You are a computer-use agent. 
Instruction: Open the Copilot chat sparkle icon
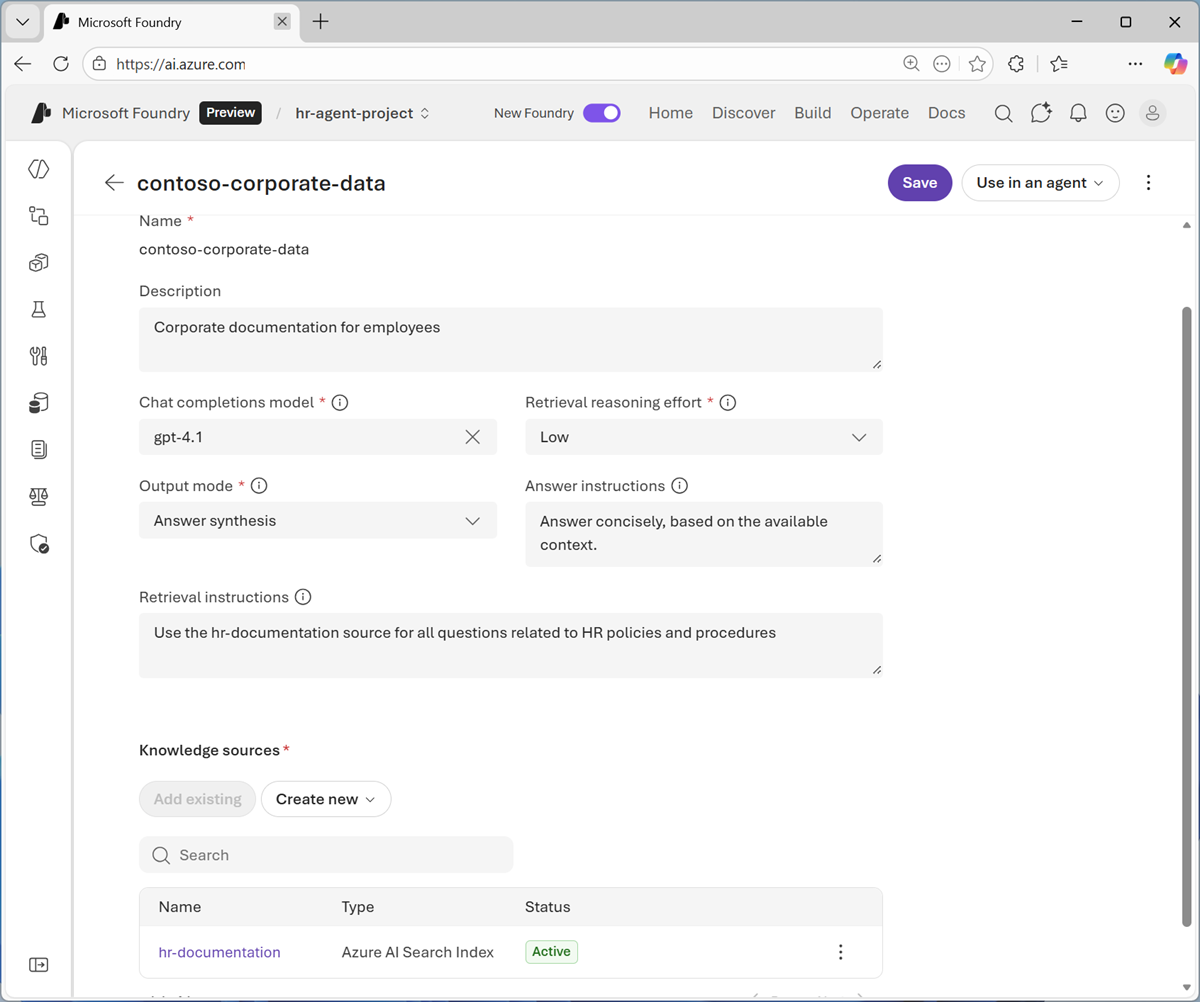(1040, 113)
